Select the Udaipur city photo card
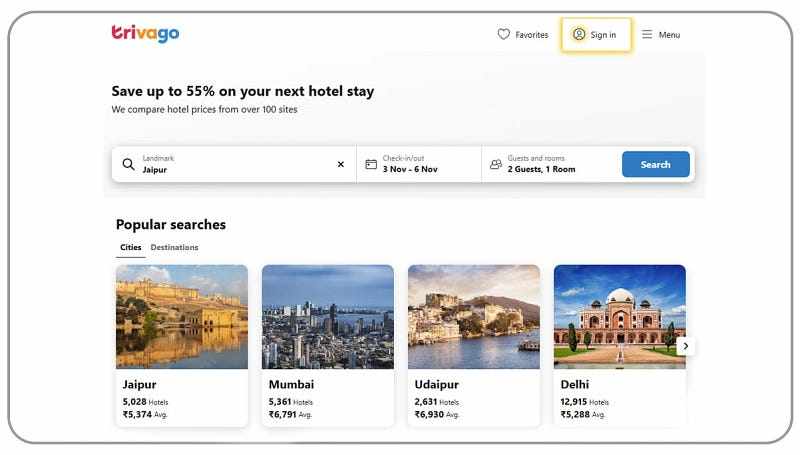This screenshot has height=455, width=800. (474, 316)
